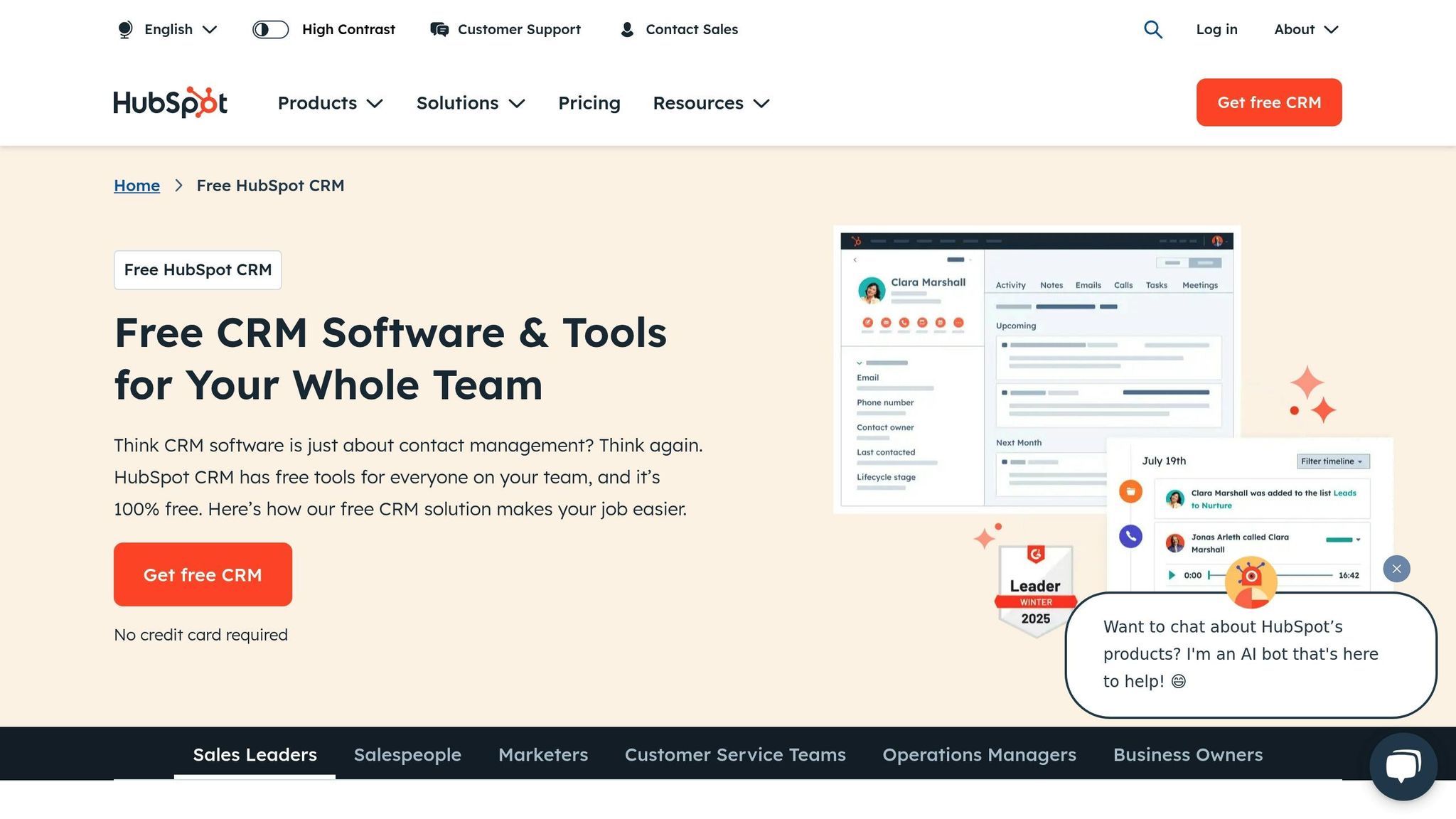Toggle High Contrast mode
Viewport: 1456px width, 819px height.
point(270,29)
